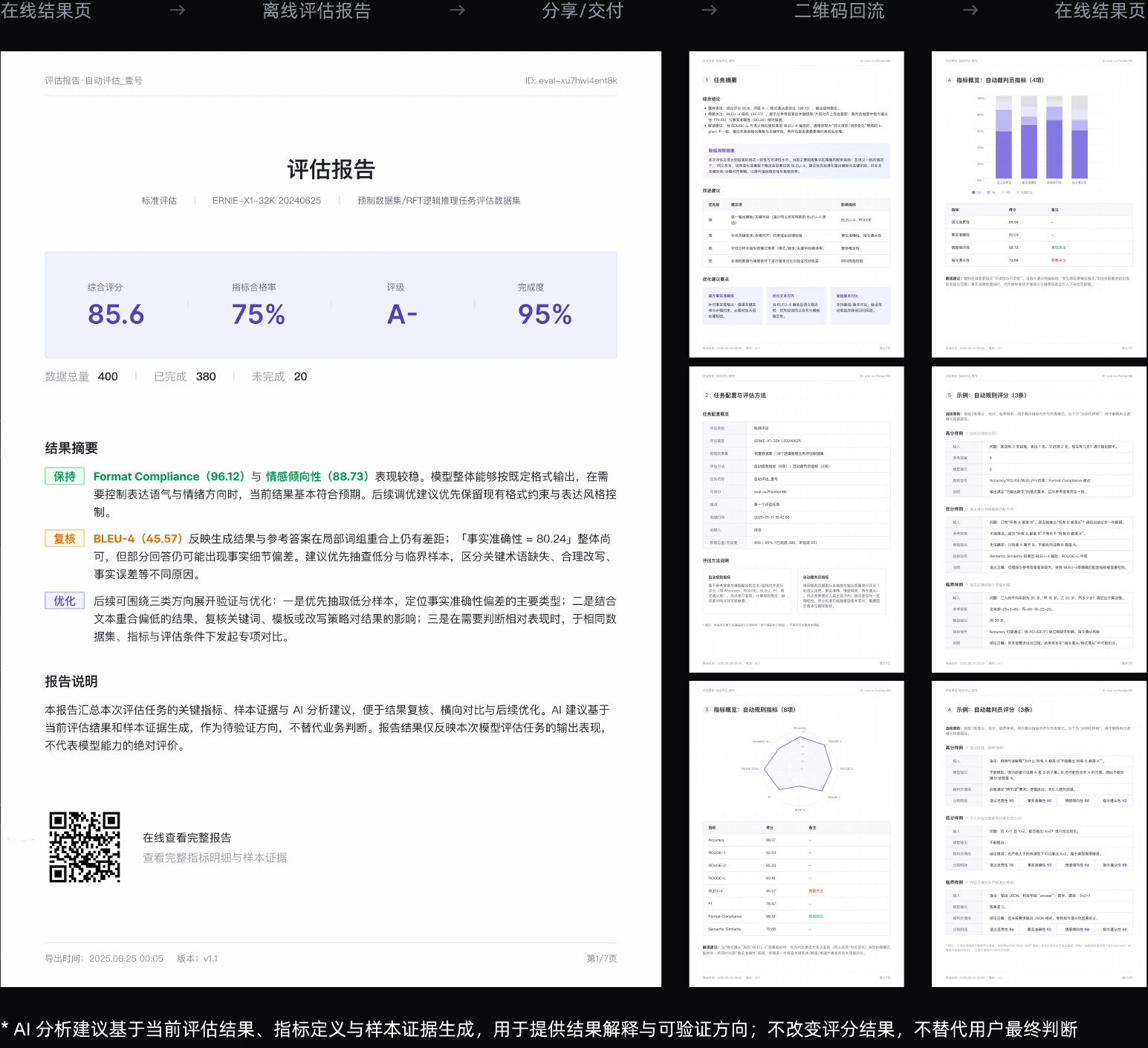Click the 完成度 value 95%
This screenshot has width=1148, height=1048.
tap(545, 314)
